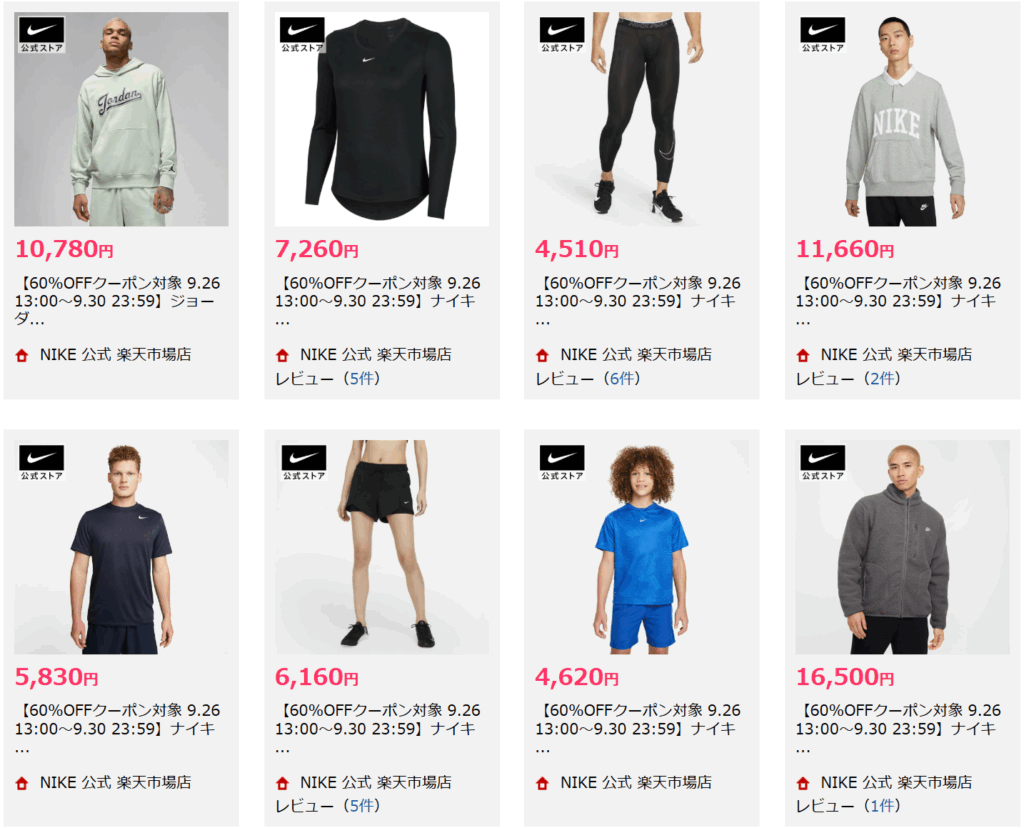The width and height of the screenshot is (1024, 828).
Task: Visit the NIKE 公式 楽天市場店 link under the 5,830円 item
Action: coord(116,782)
